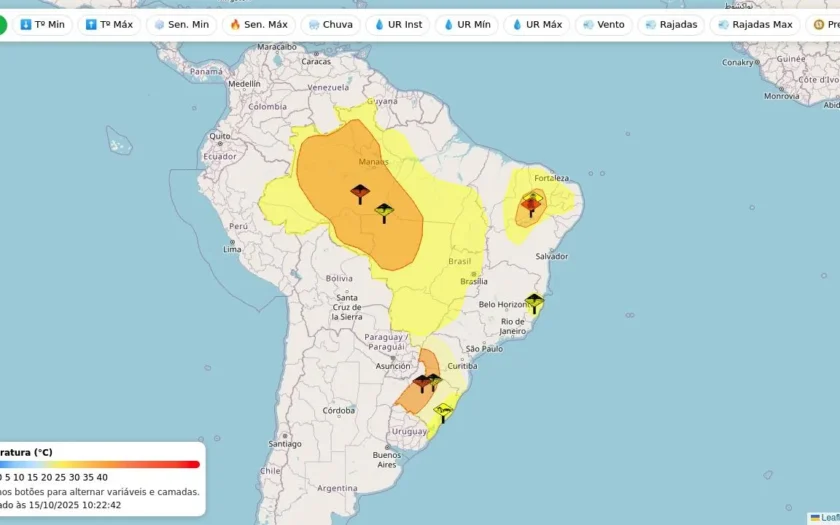
Task: Click the droplet icon for UR Inst
Action: pos(379,25)
